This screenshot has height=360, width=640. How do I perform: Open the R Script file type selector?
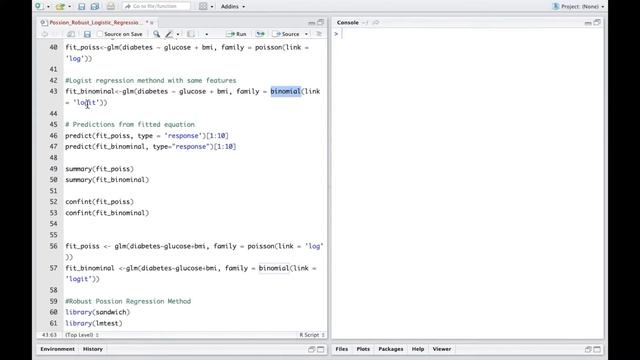[x=312, y=335]
